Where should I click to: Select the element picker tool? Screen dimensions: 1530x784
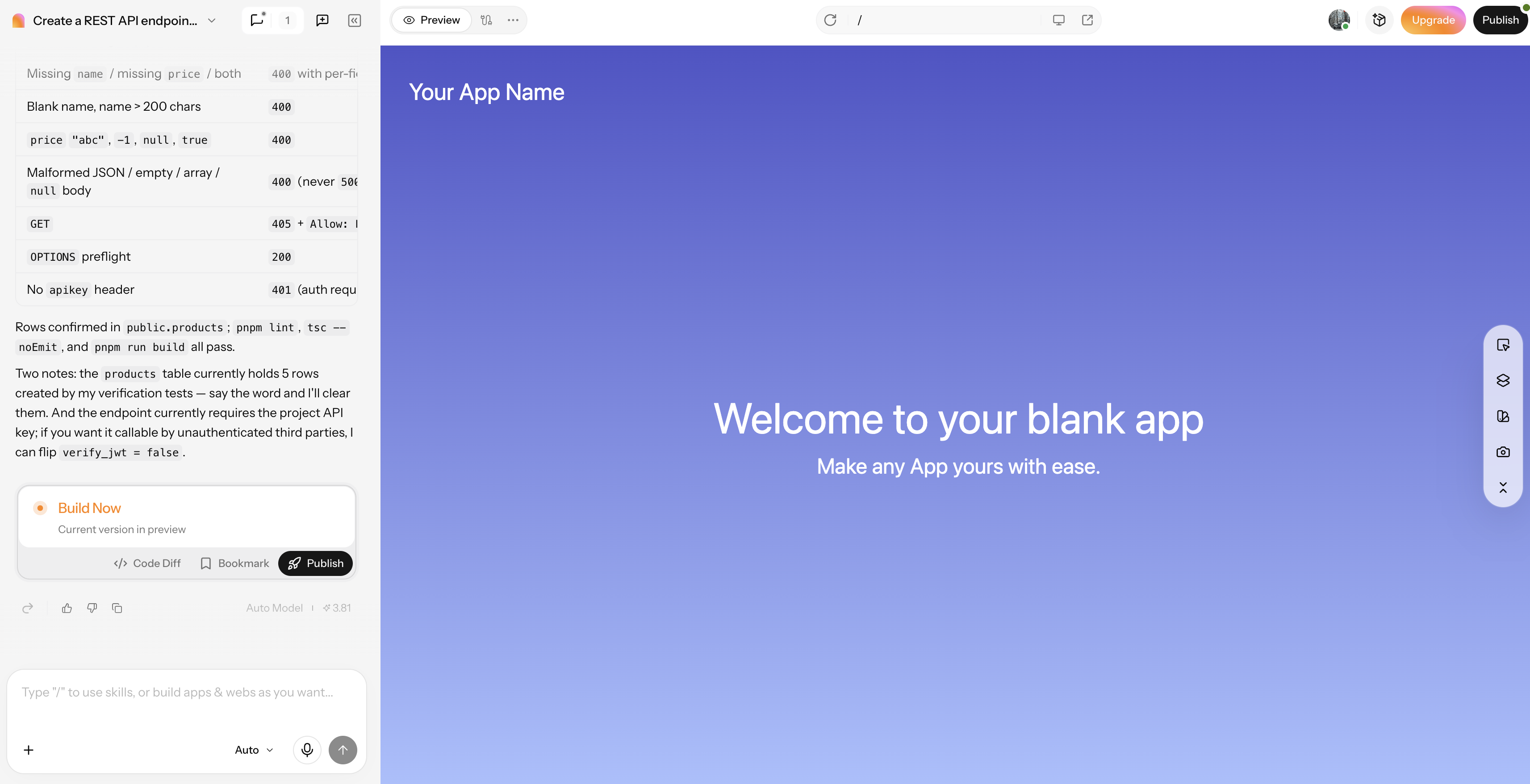pos(1503,345)
